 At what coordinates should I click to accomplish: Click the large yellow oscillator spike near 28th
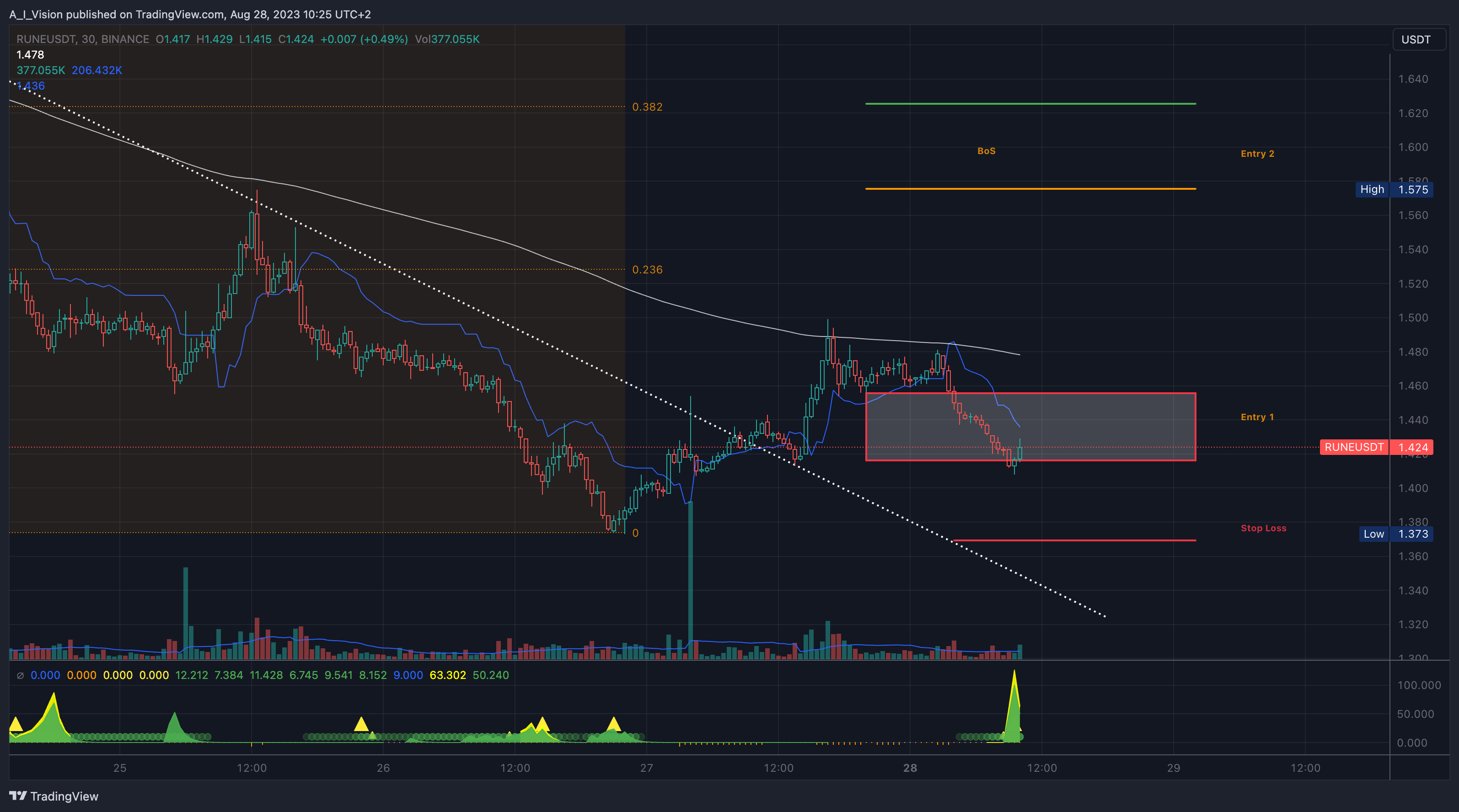pyautogui.click(x=1014, y=708)
